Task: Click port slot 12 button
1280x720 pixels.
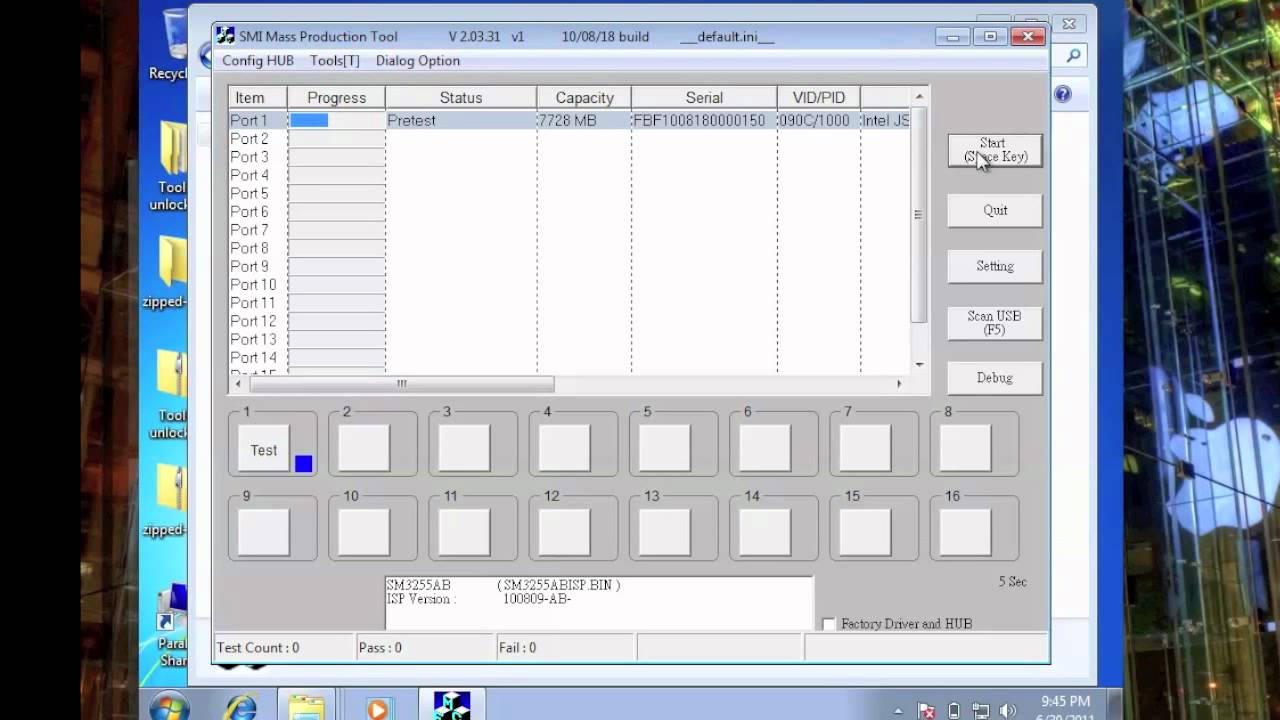Action: click(564, 532)
